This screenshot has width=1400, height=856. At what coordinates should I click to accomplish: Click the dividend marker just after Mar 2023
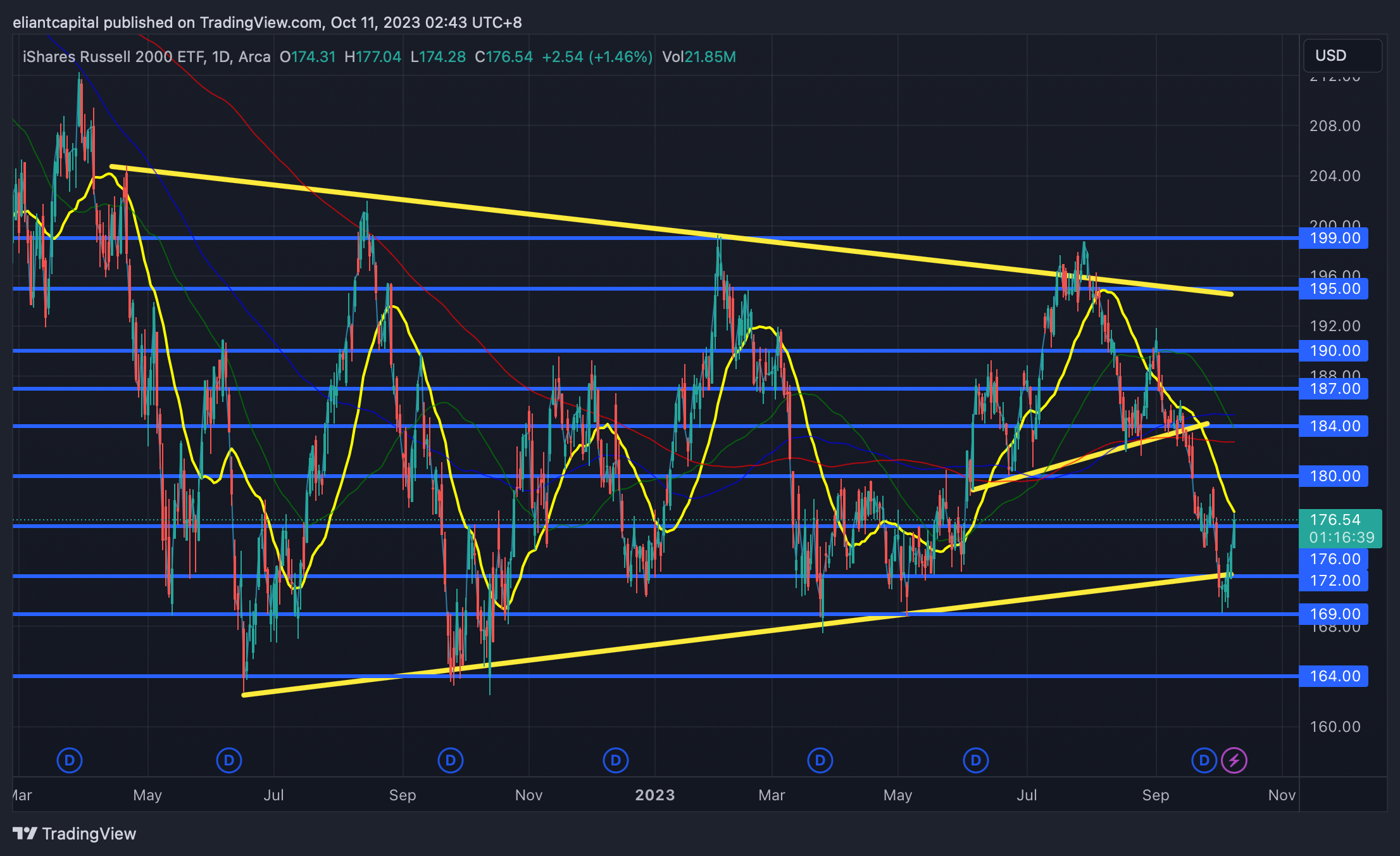[x=820, y=760]
